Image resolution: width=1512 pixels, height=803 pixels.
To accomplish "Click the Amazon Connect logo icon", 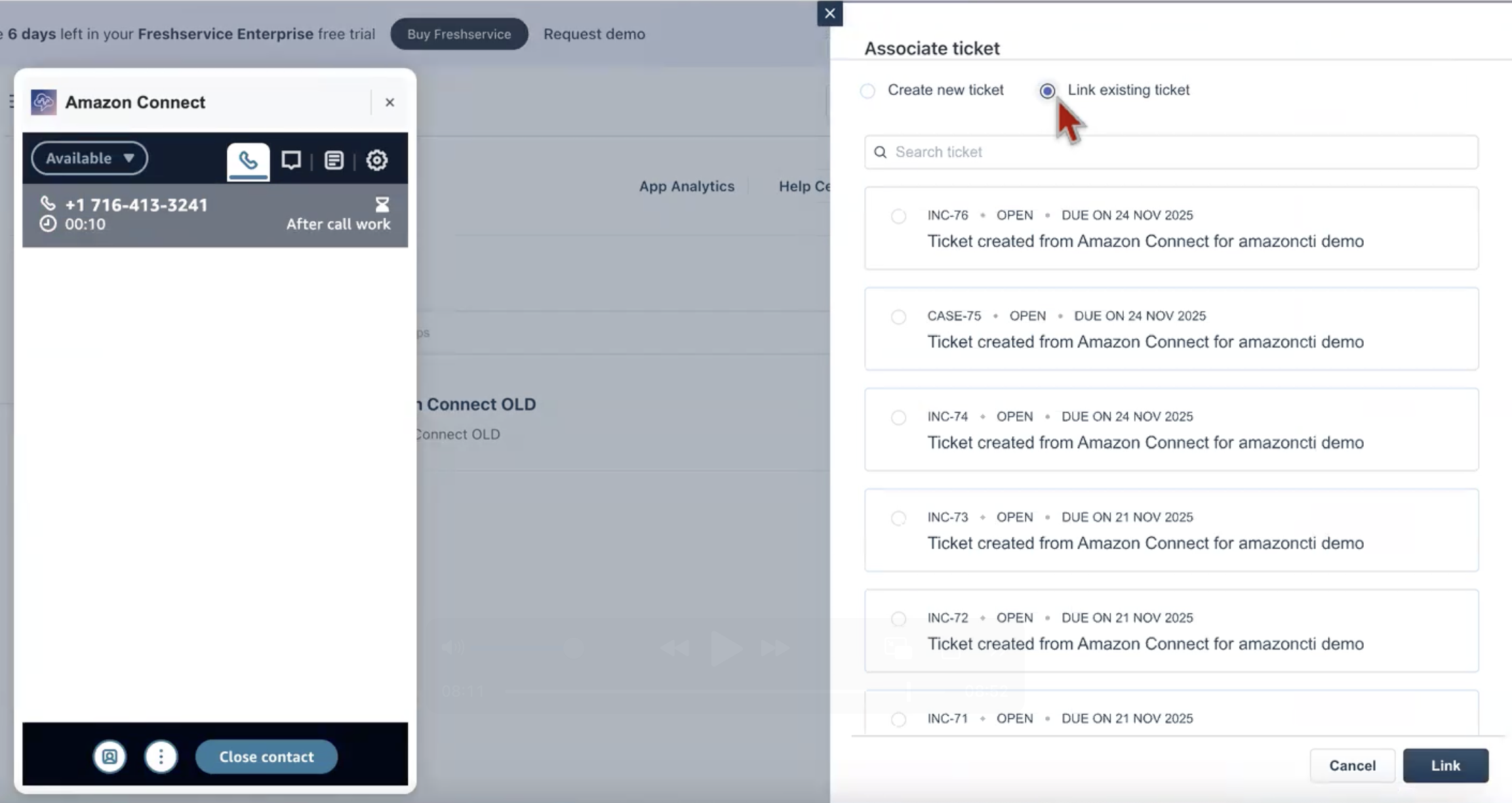I will 44,102.
